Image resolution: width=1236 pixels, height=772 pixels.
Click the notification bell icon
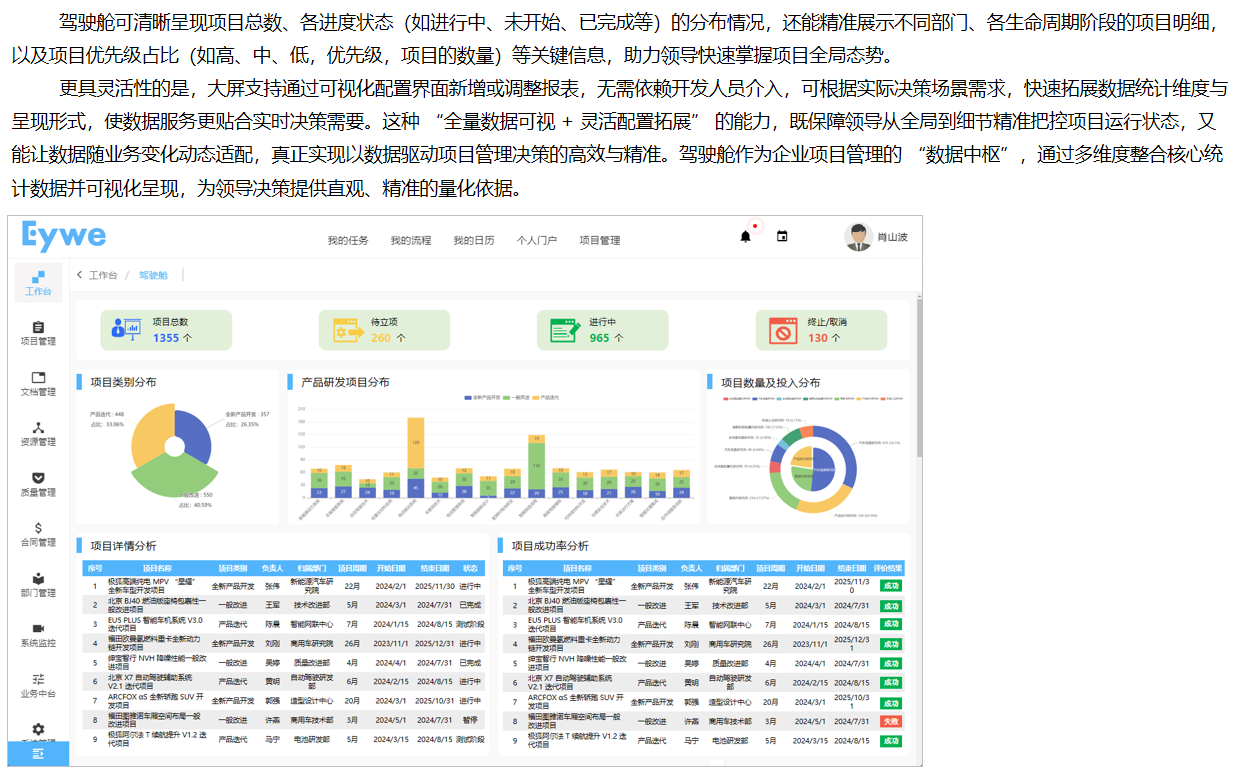coord(745,237)
